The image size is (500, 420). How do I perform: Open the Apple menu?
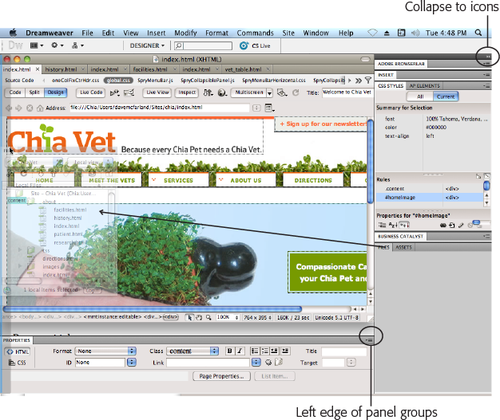point(13,32)
